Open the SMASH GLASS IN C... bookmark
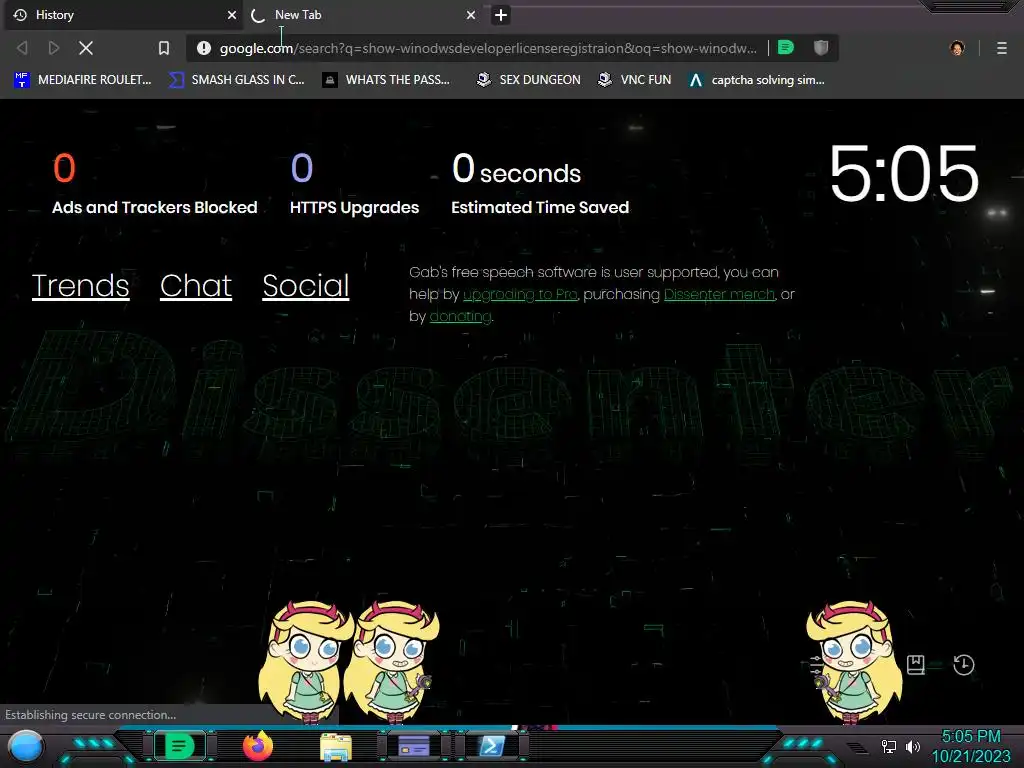1024x768 pixels. tap(237, 80)
